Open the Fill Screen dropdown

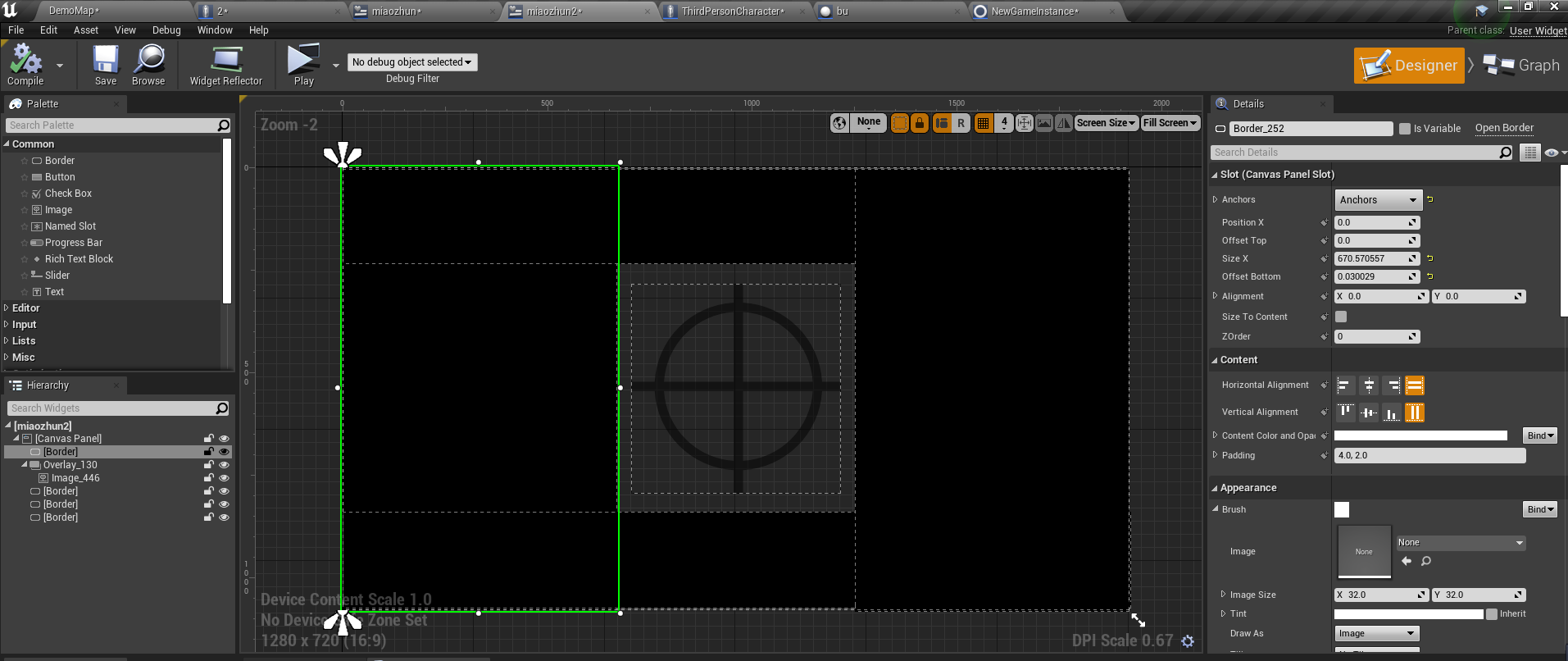(x=1170, y=123)
